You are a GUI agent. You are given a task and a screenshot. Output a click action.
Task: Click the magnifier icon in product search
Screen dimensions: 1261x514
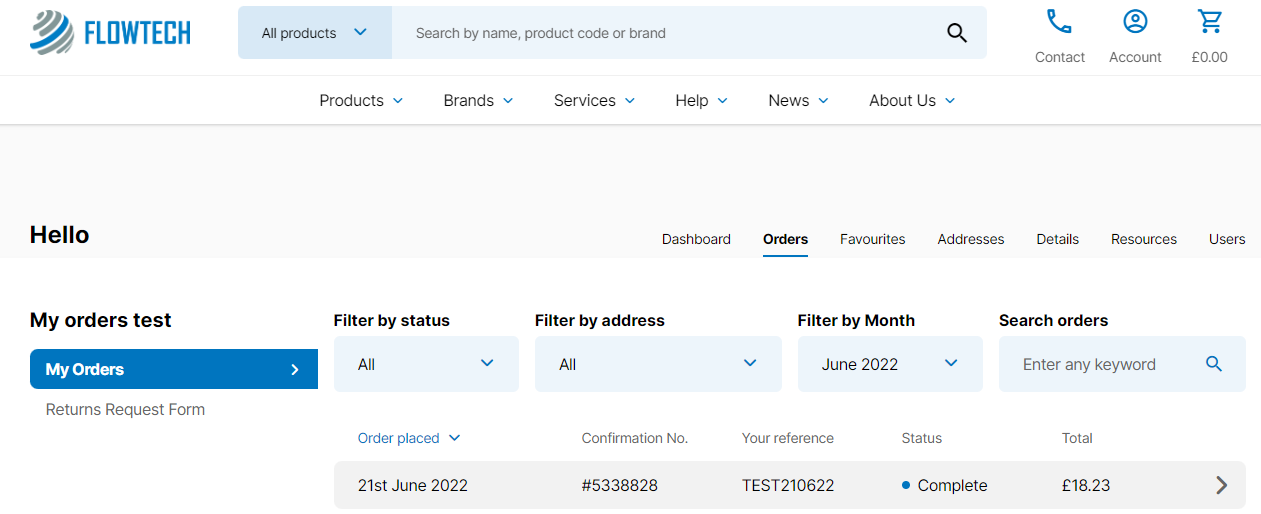957,33
